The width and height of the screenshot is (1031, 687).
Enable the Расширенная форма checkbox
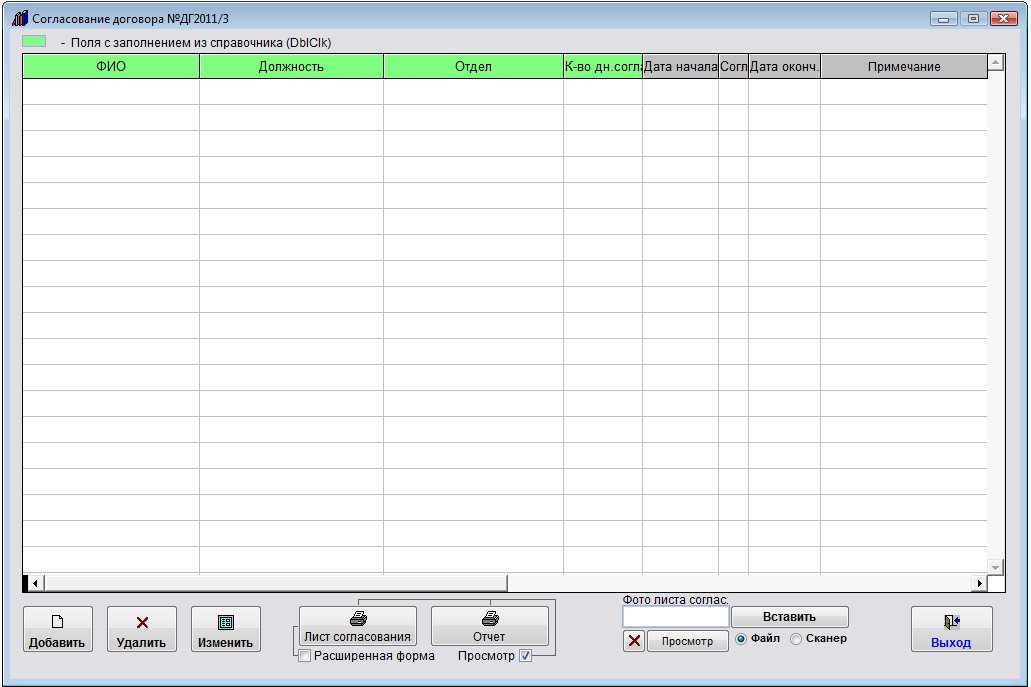(x=304, y=656)
